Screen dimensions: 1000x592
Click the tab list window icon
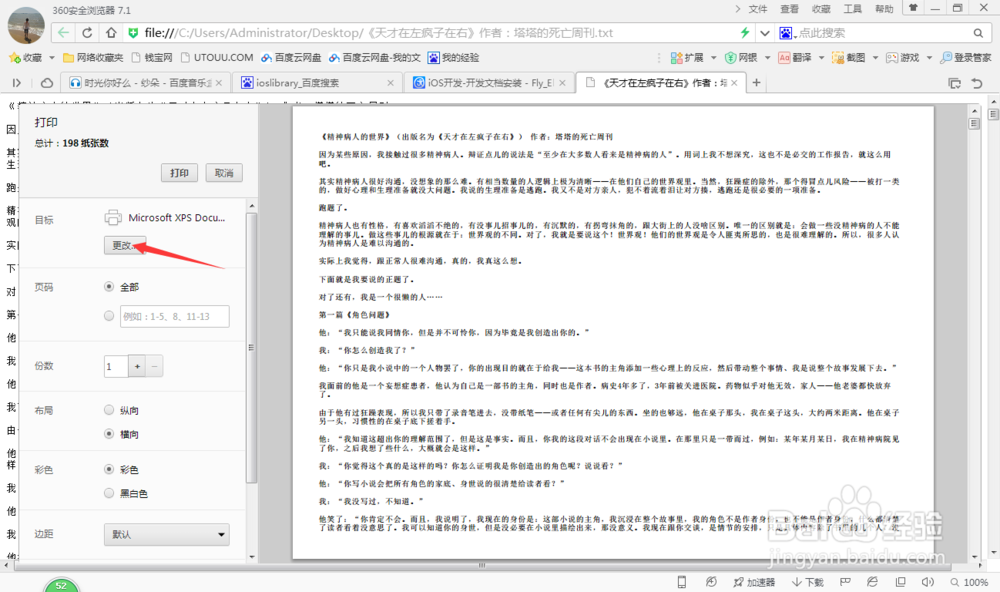(x=955, y=83)
